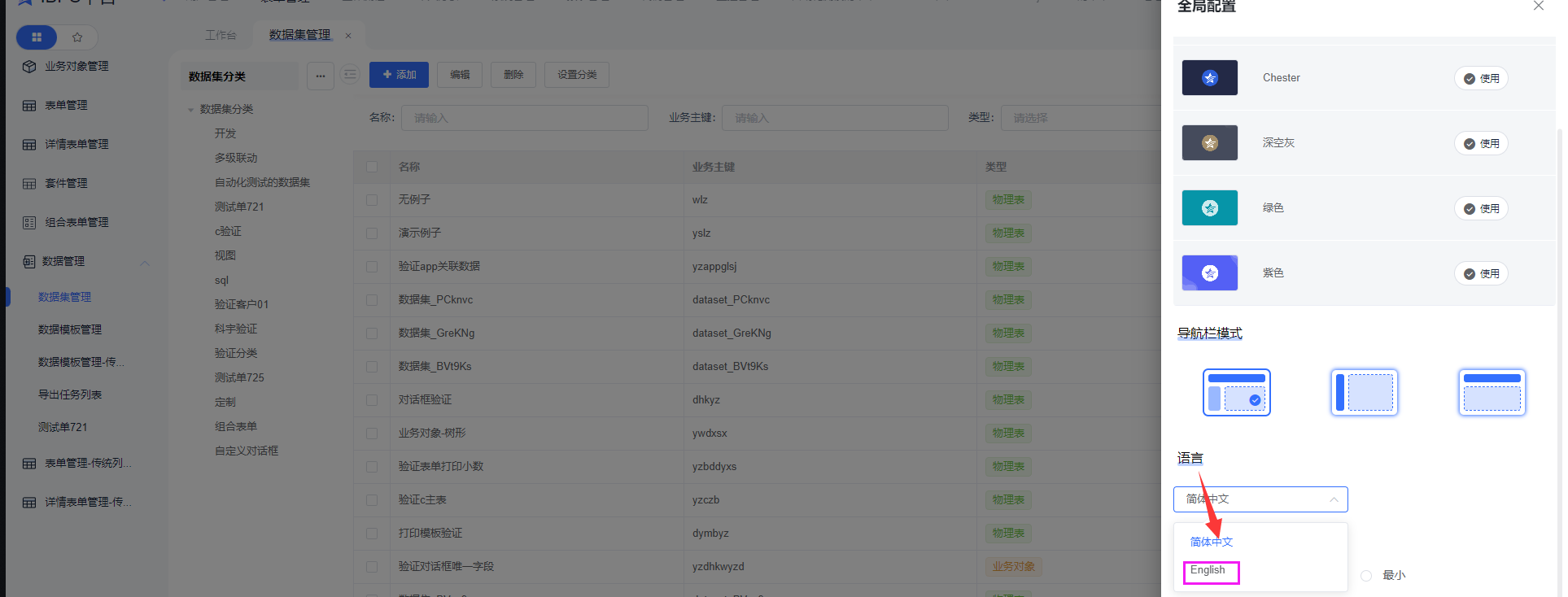Screen dimensions: 1568x597
Task: Click the grid view icon in sidebar
Action: (x=37, y=37)
